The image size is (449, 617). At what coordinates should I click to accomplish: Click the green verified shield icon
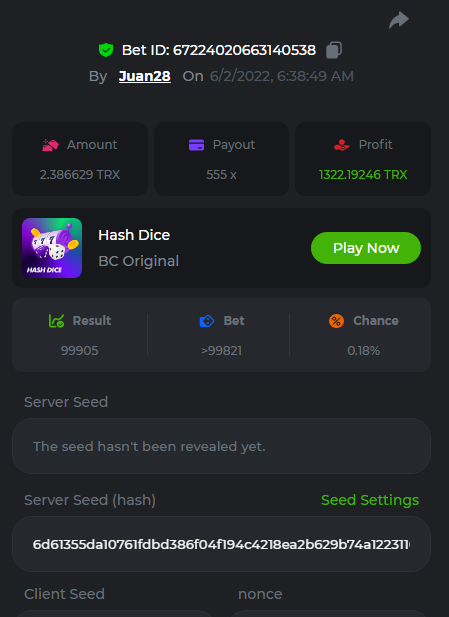(106, 50)
